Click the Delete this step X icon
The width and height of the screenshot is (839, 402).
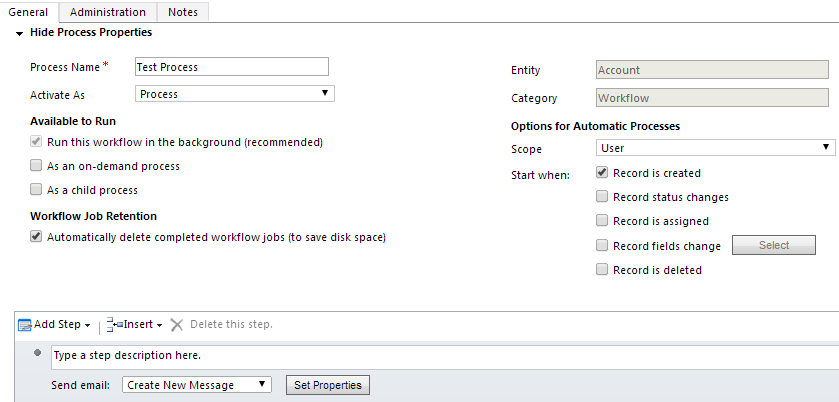(x=177, y=325)
